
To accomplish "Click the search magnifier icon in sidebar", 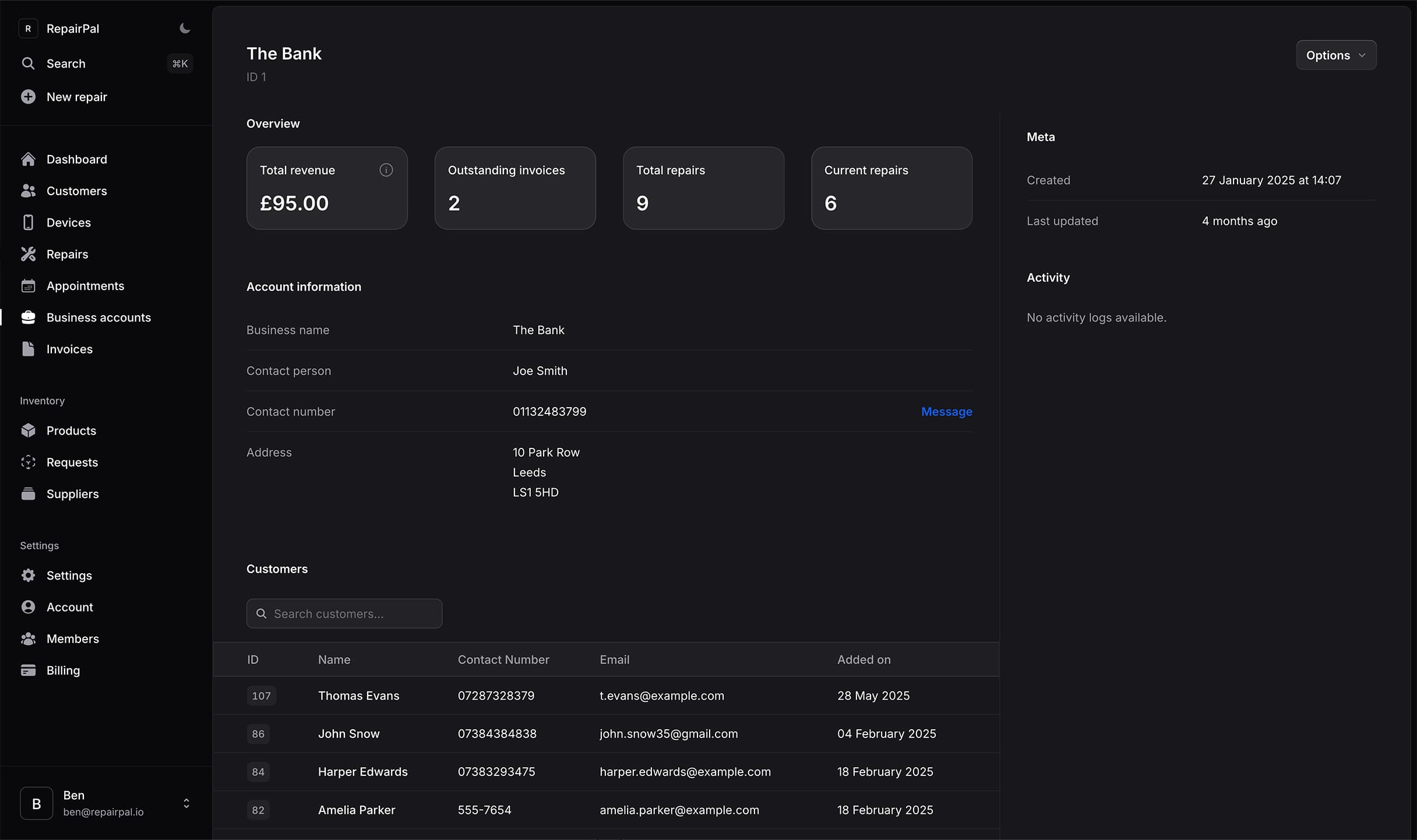I will point(28,63).
